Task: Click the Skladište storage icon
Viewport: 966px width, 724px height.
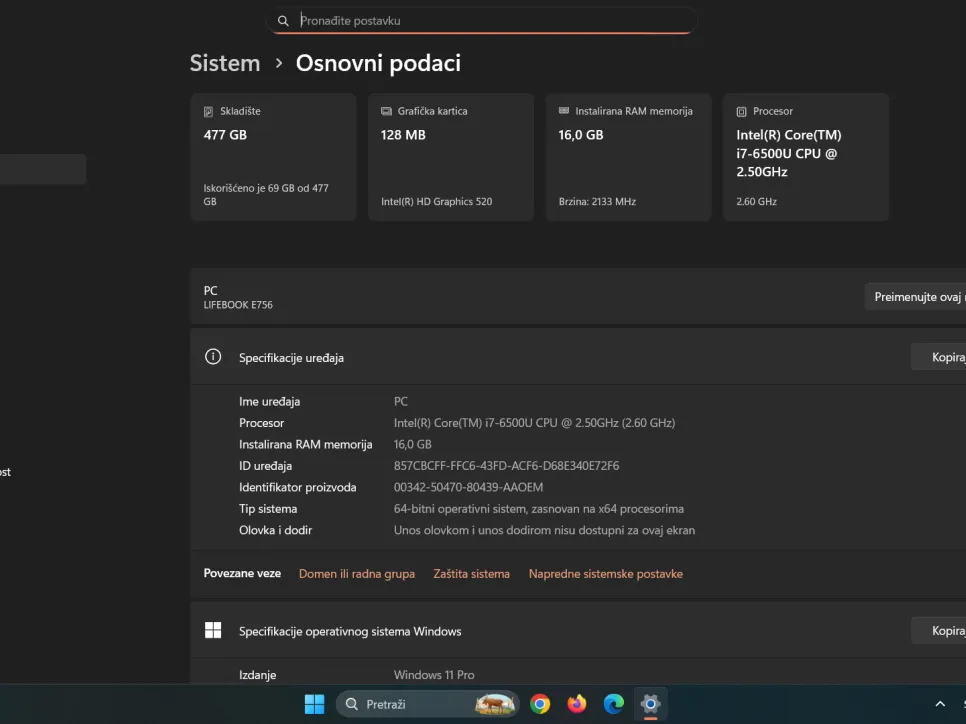Action: point(208,112)
